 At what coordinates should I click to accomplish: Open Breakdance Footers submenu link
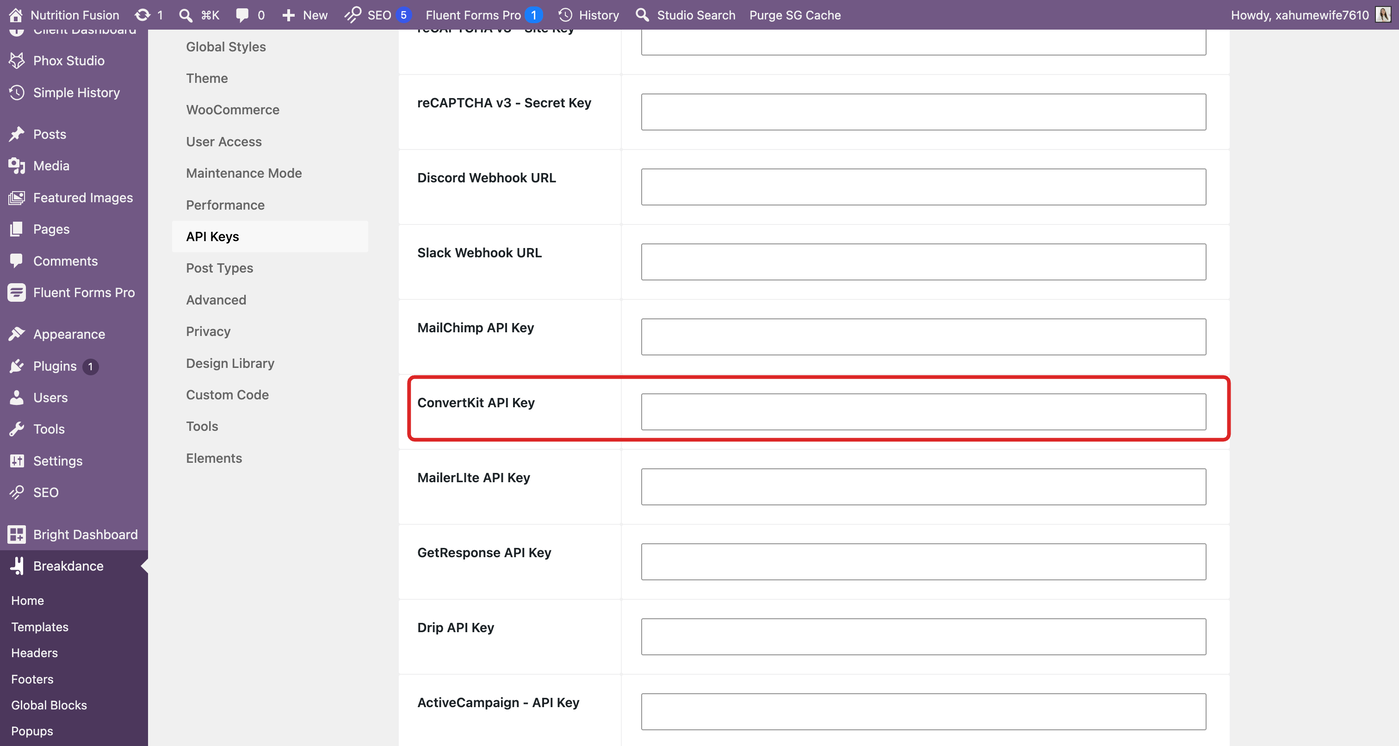click(x=34, y=679)
